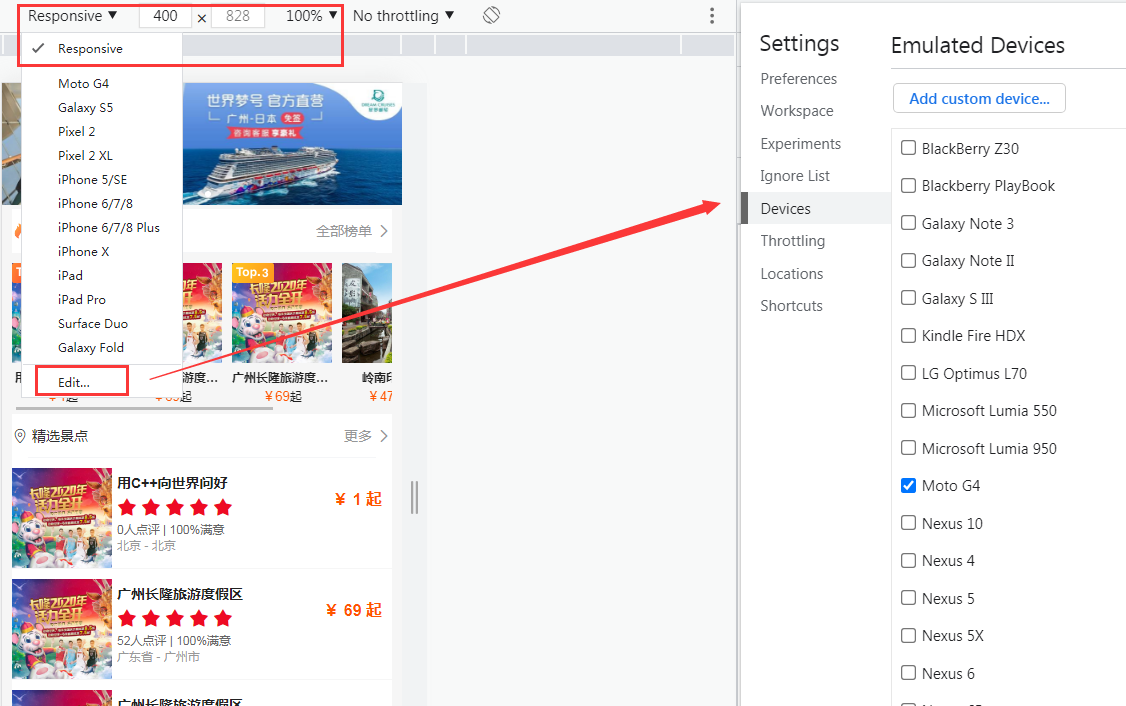
Task: Click the Add custom device button
Action: point(979,98)
